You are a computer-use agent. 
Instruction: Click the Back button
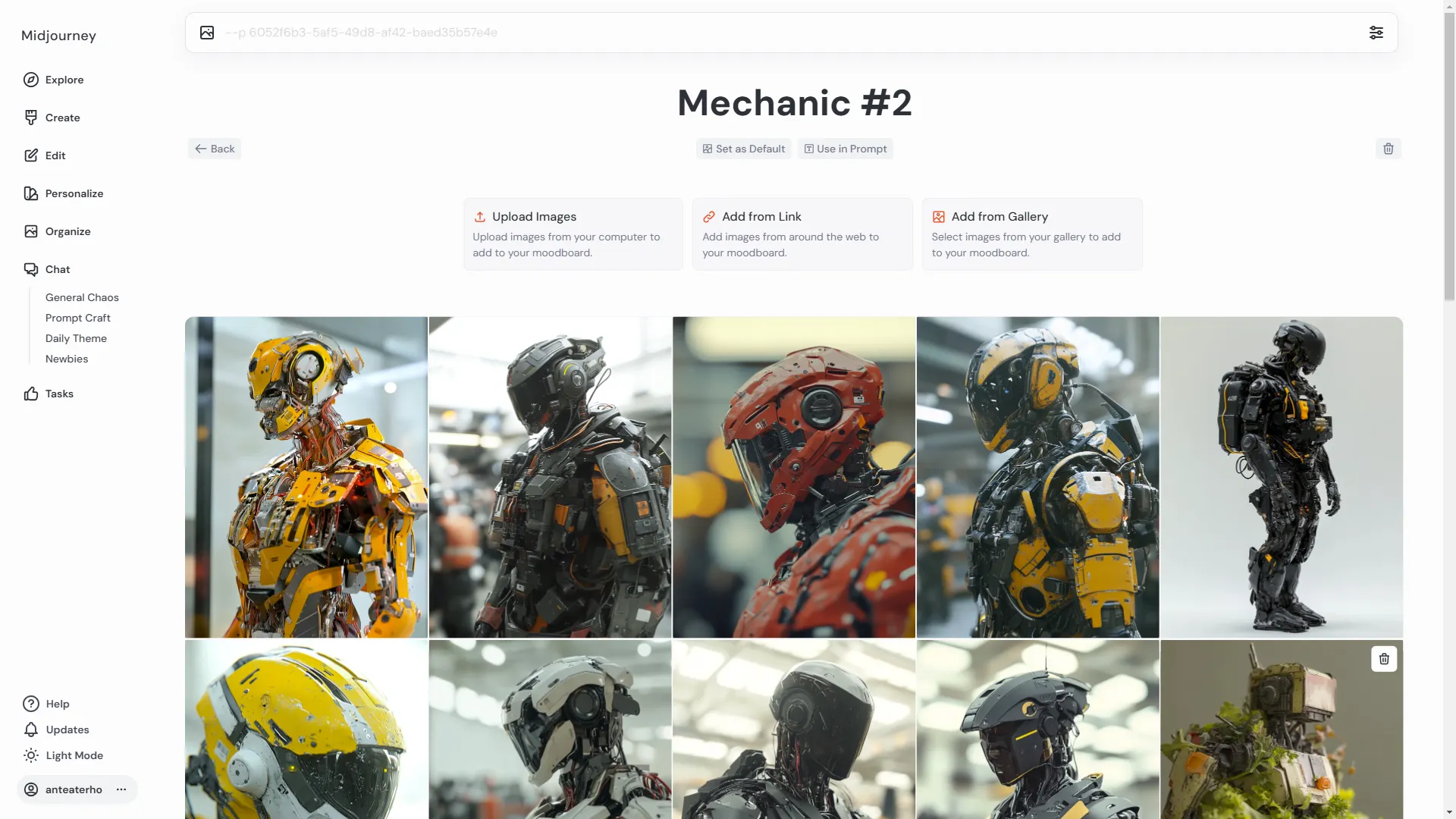[215, 149]
